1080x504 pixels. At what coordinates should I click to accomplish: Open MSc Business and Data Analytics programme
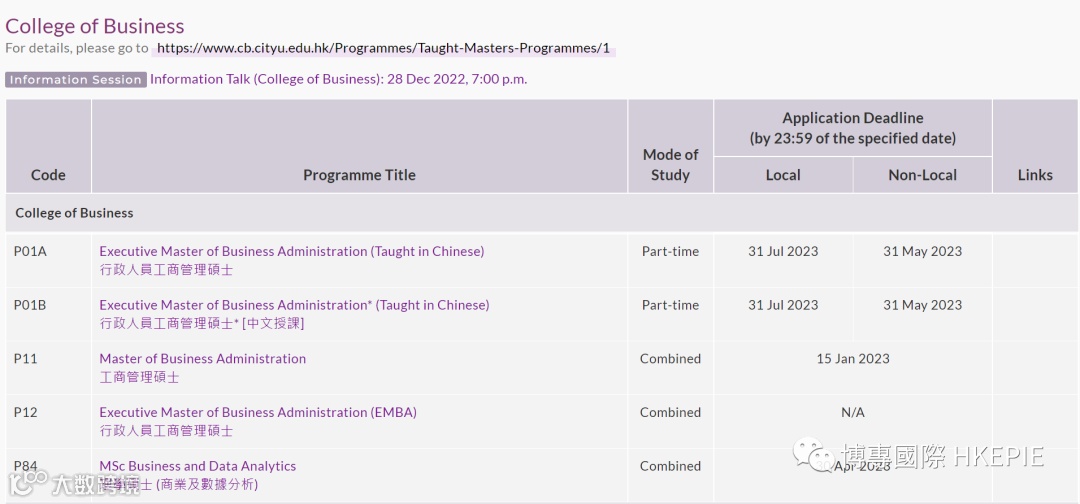tap(198, 466)
